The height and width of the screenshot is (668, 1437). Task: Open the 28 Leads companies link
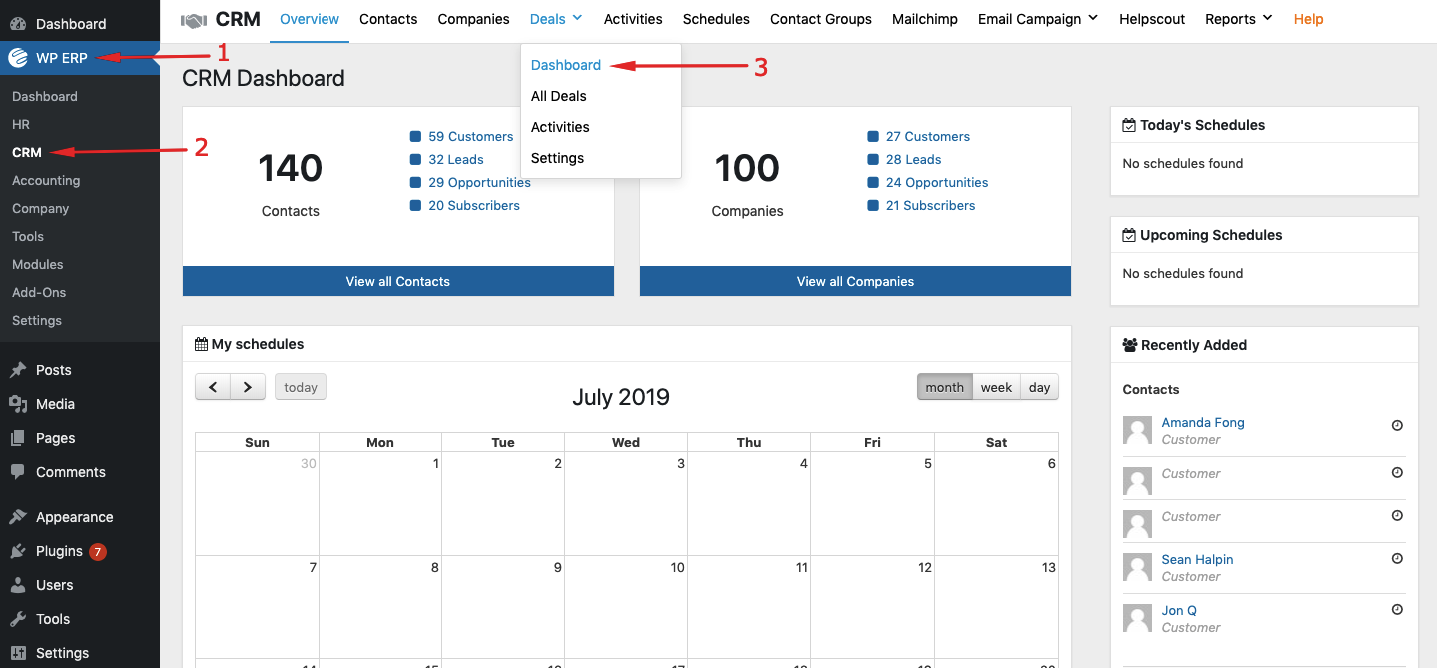pos(914,160)
